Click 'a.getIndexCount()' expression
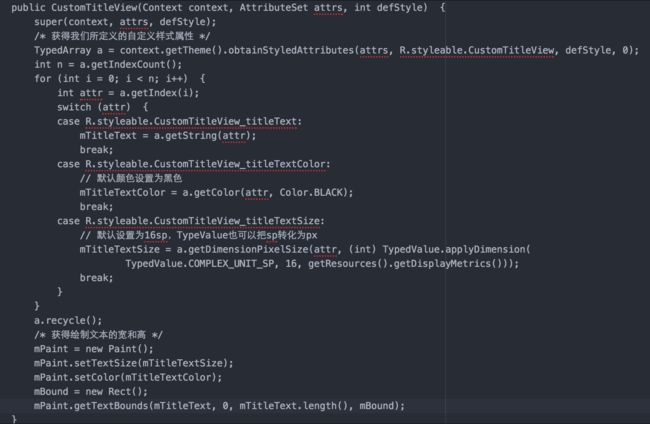 coord(128,65)
